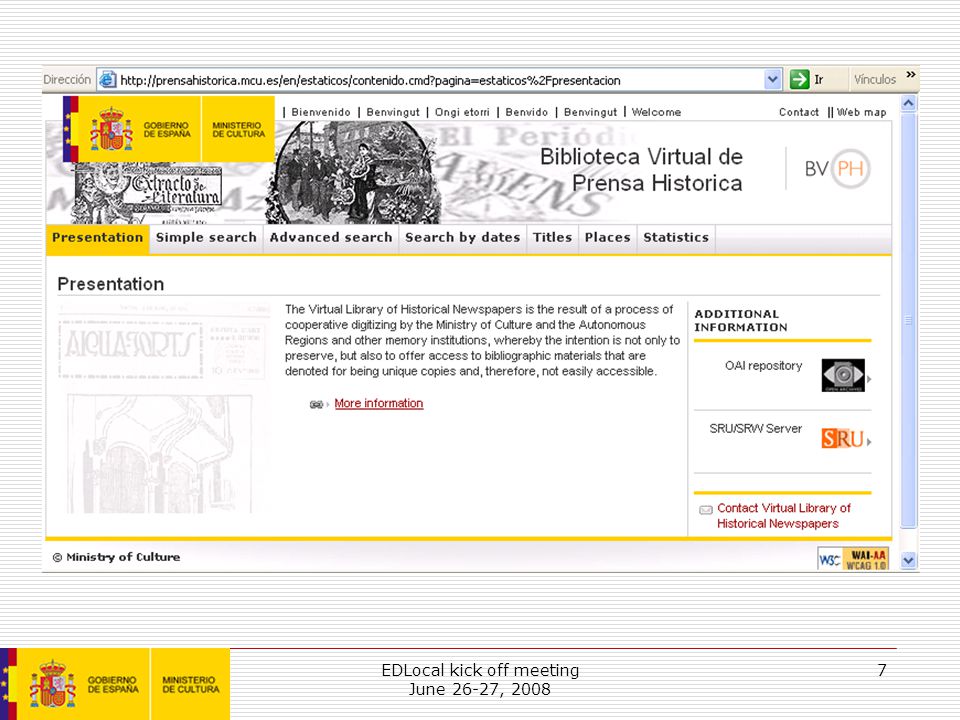Open Contact Virtual Library of Historical Newspapers link
The width and height of the screenshot is (960, 720).
pyautogui.click(x=784, y=516)
